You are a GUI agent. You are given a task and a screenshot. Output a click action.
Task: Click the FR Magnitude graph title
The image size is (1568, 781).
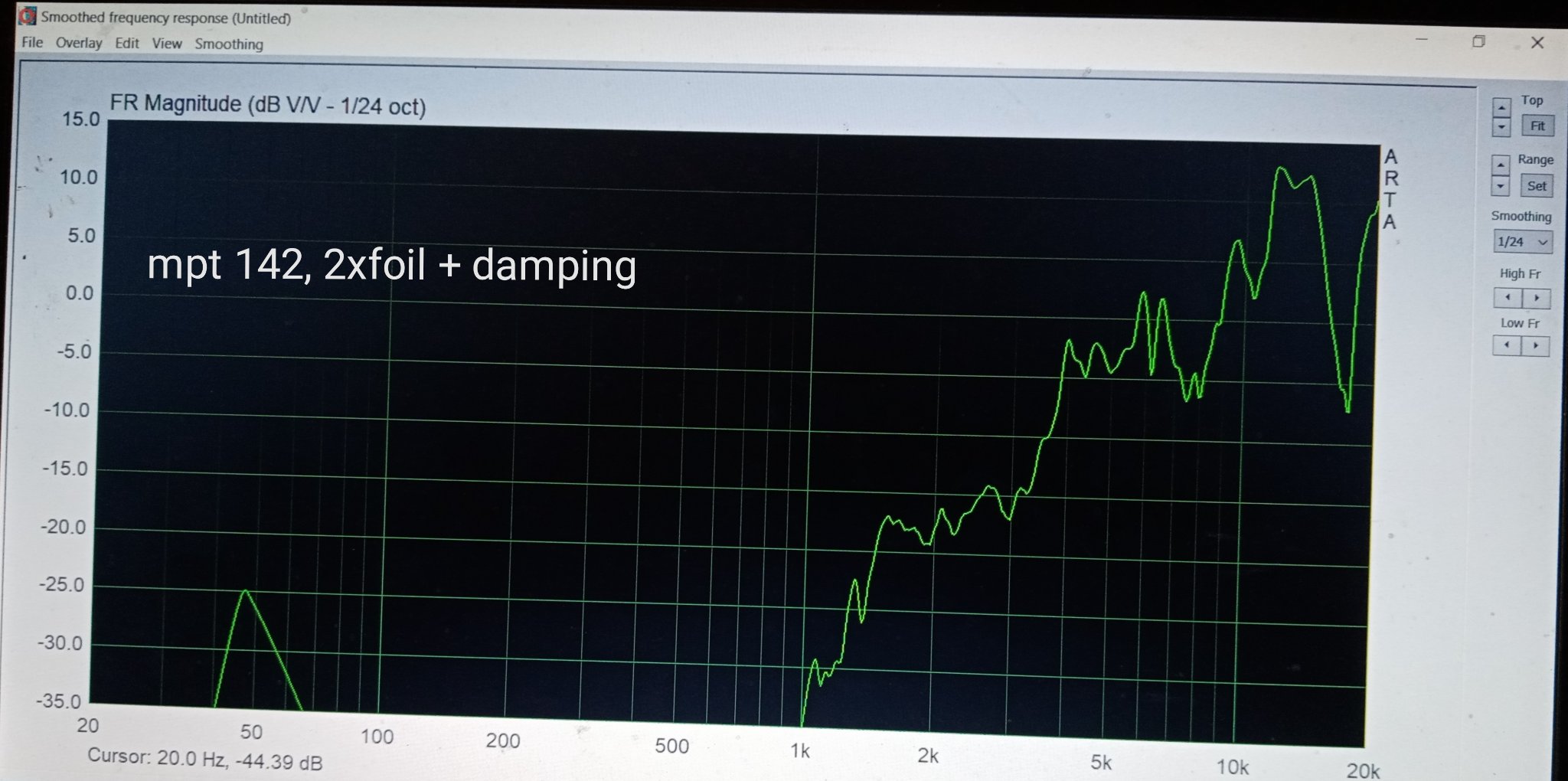point(267,105)
